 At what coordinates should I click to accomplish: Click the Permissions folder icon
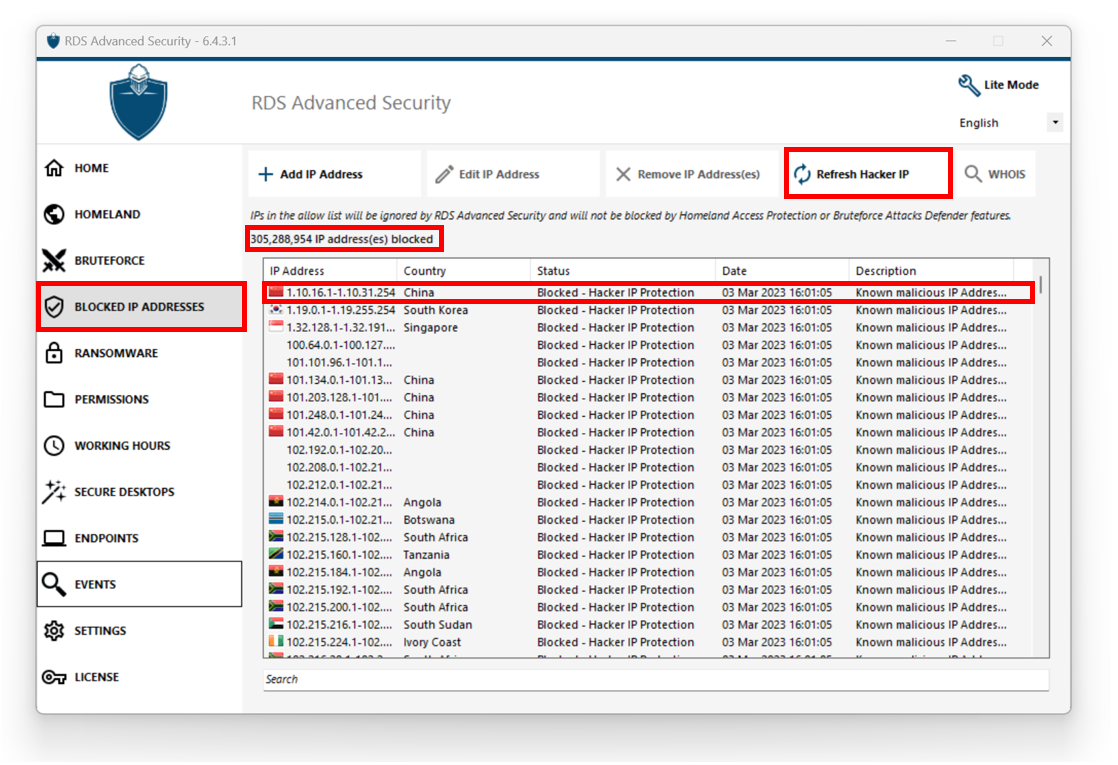[54, 399]
